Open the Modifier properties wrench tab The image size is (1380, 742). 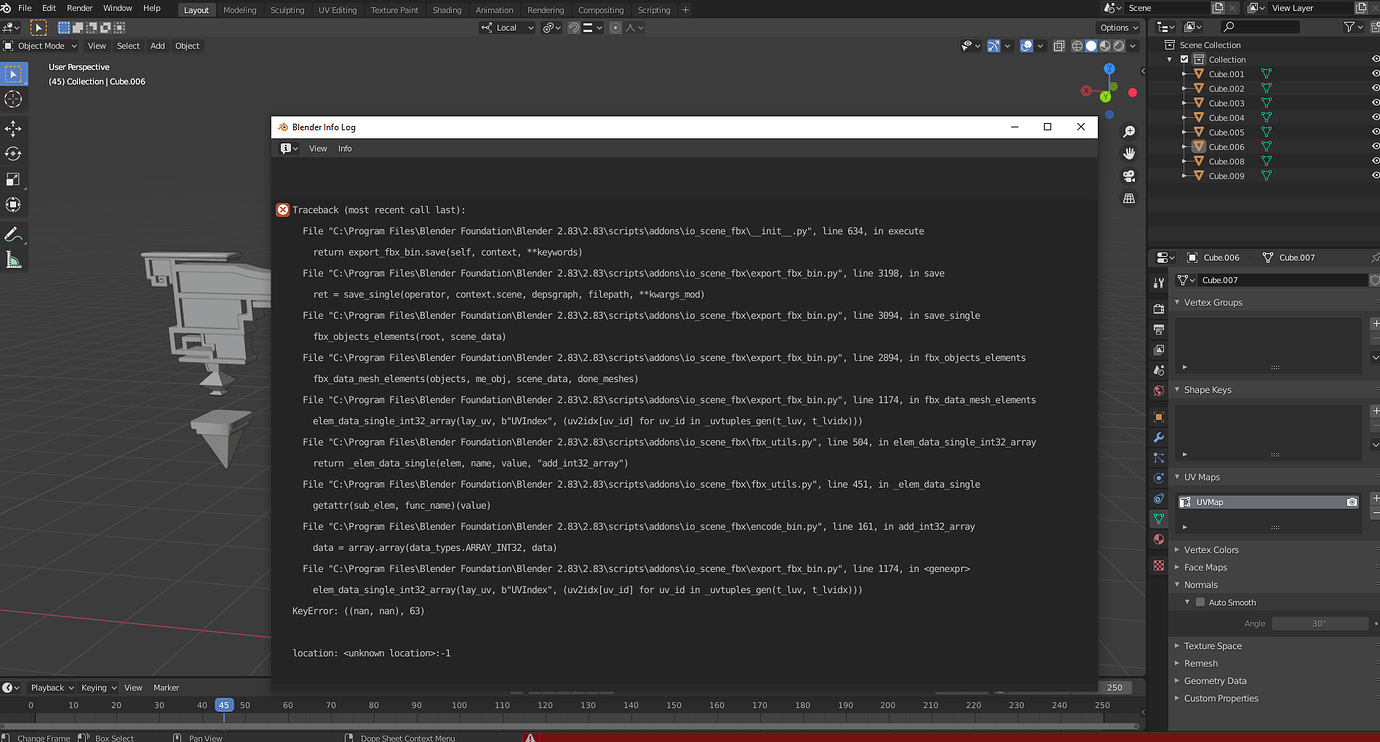tap(1159, 437)
